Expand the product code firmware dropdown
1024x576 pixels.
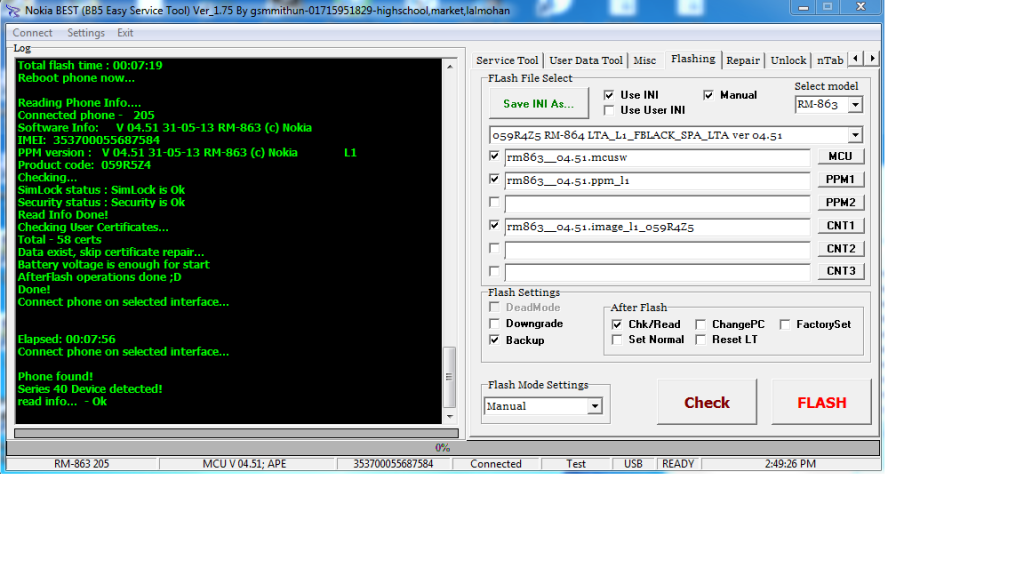pyautogui.click(x=854, y=135)
